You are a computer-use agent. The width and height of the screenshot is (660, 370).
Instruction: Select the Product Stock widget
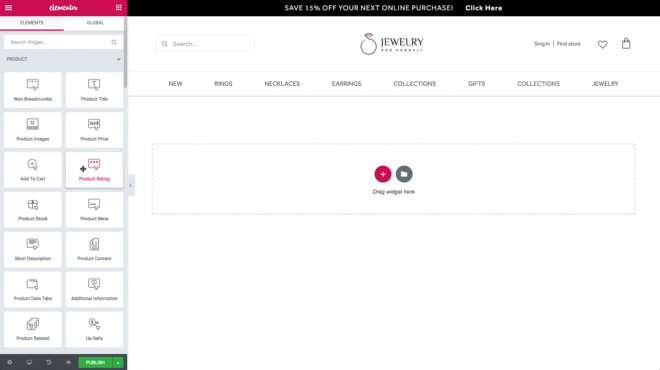[33, 210]
